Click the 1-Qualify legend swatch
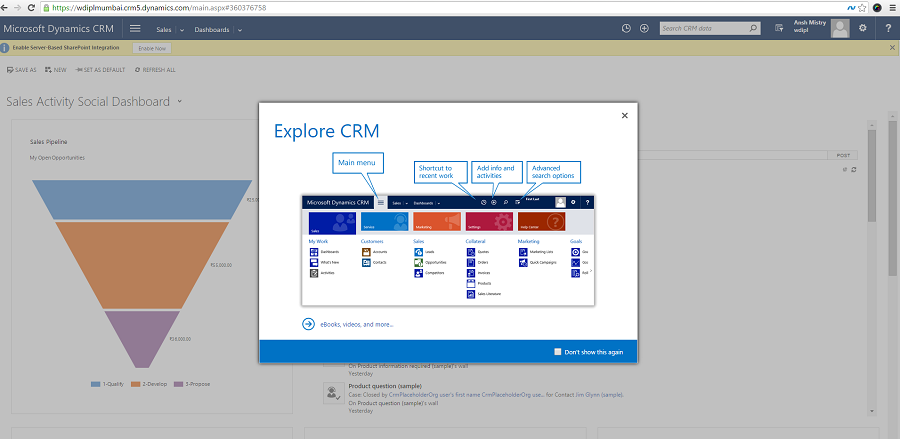900x439 pixels. pos(96,384)
